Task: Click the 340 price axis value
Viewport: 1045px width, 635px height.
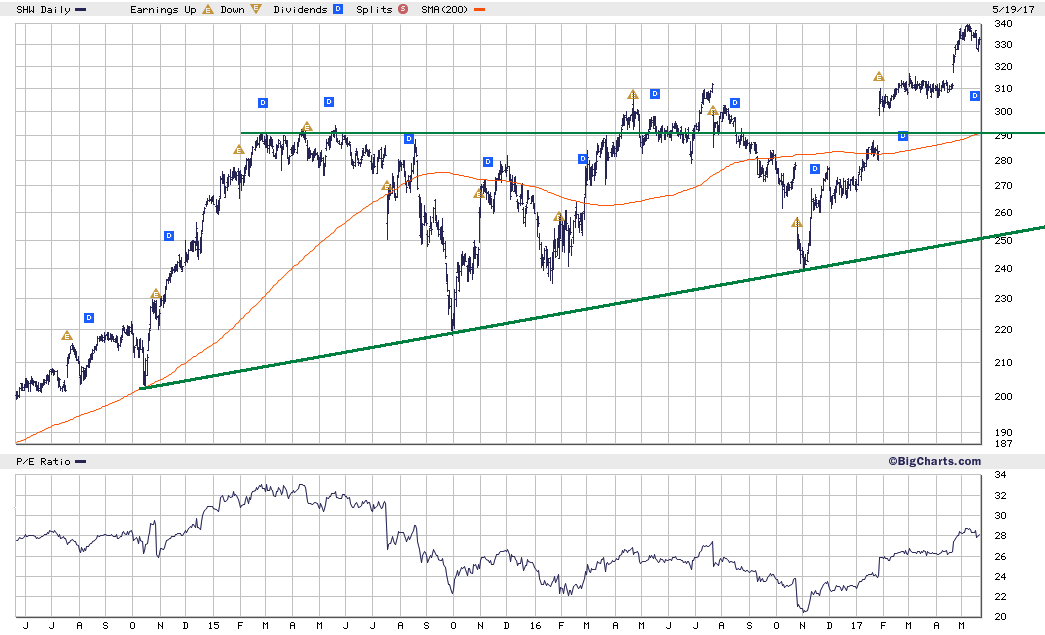Action: pyautogui.click(x=1003, y=23)
